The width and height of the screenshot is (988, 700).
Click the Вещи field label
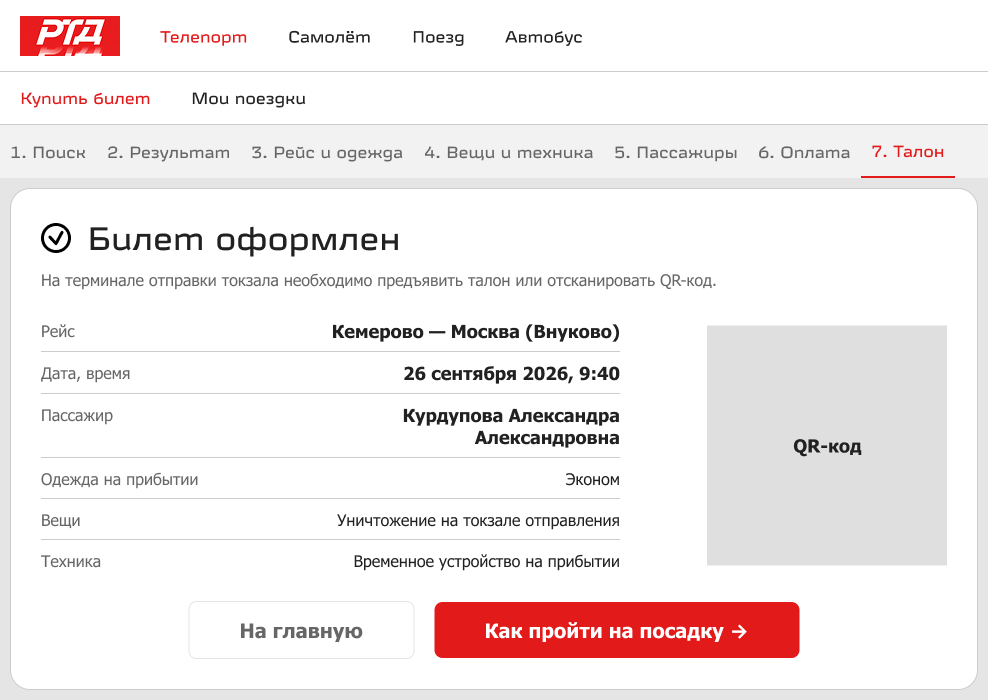click(60, 520)
